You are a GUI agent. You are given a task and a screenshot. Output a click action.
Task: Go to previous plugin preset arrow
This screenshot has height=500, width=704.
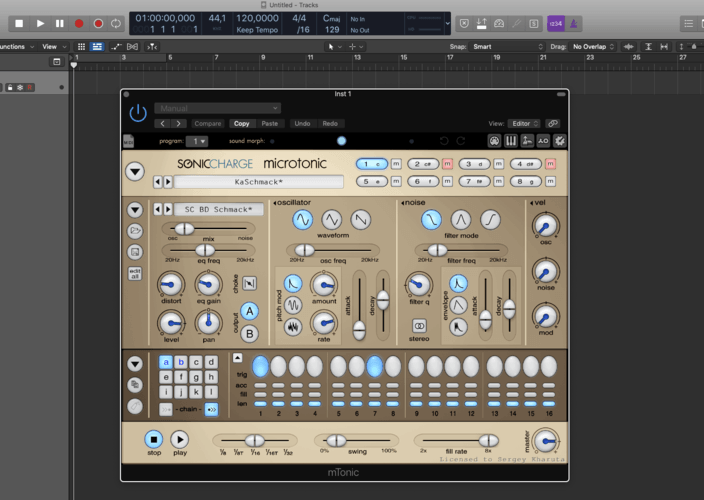coord(163,123)
